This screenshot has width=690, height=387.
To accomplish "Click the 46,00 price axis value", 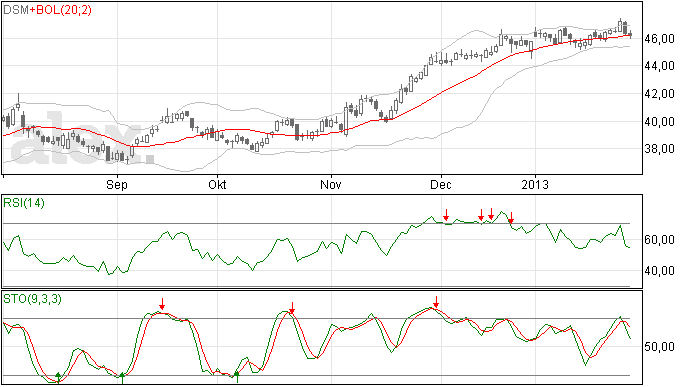I will click(660, 39).
